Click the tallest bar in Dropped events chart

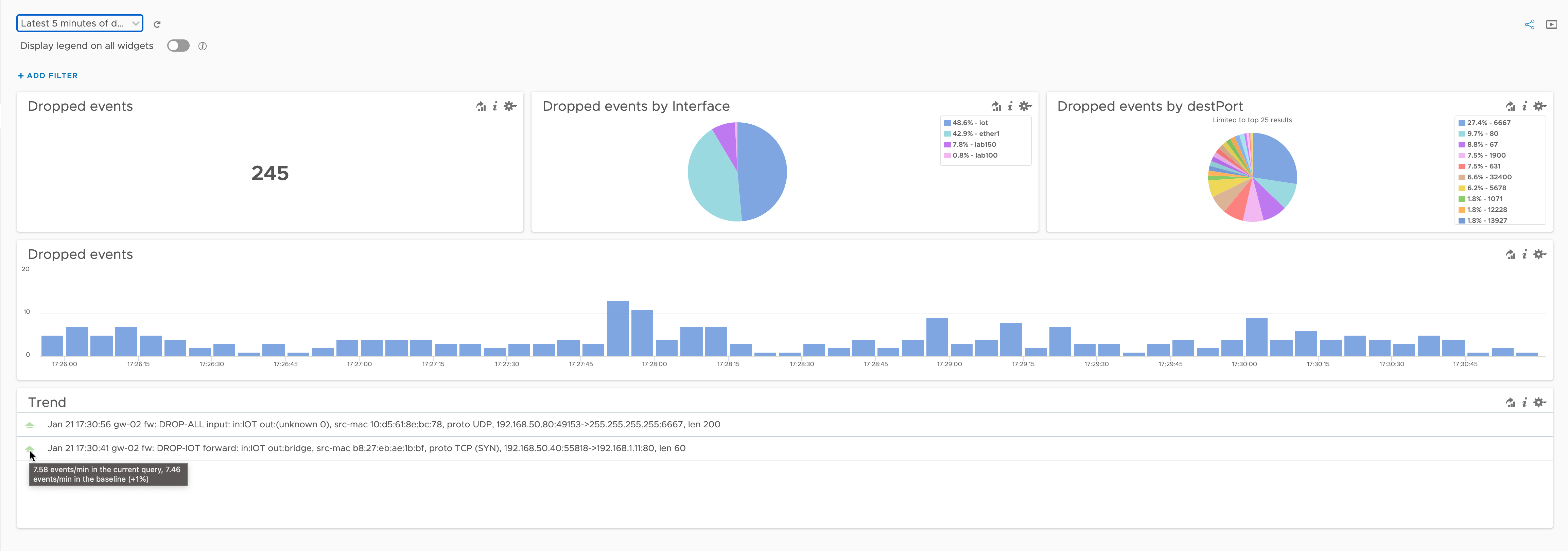pyautogui.click(x=617, y=328)
